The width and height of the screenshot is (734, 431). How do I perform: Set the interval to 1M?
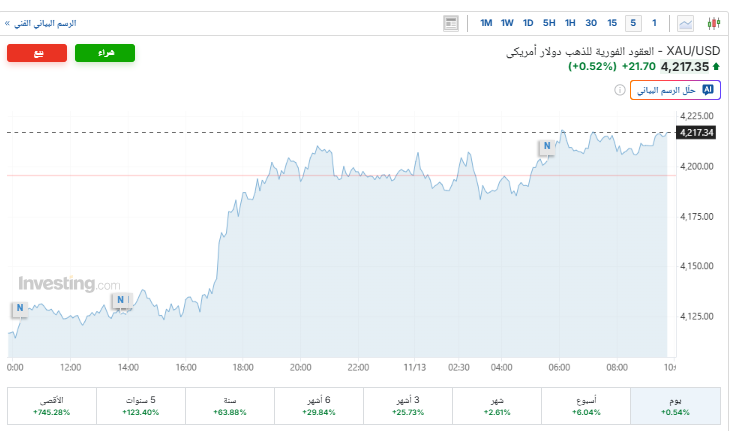(486, 23)
